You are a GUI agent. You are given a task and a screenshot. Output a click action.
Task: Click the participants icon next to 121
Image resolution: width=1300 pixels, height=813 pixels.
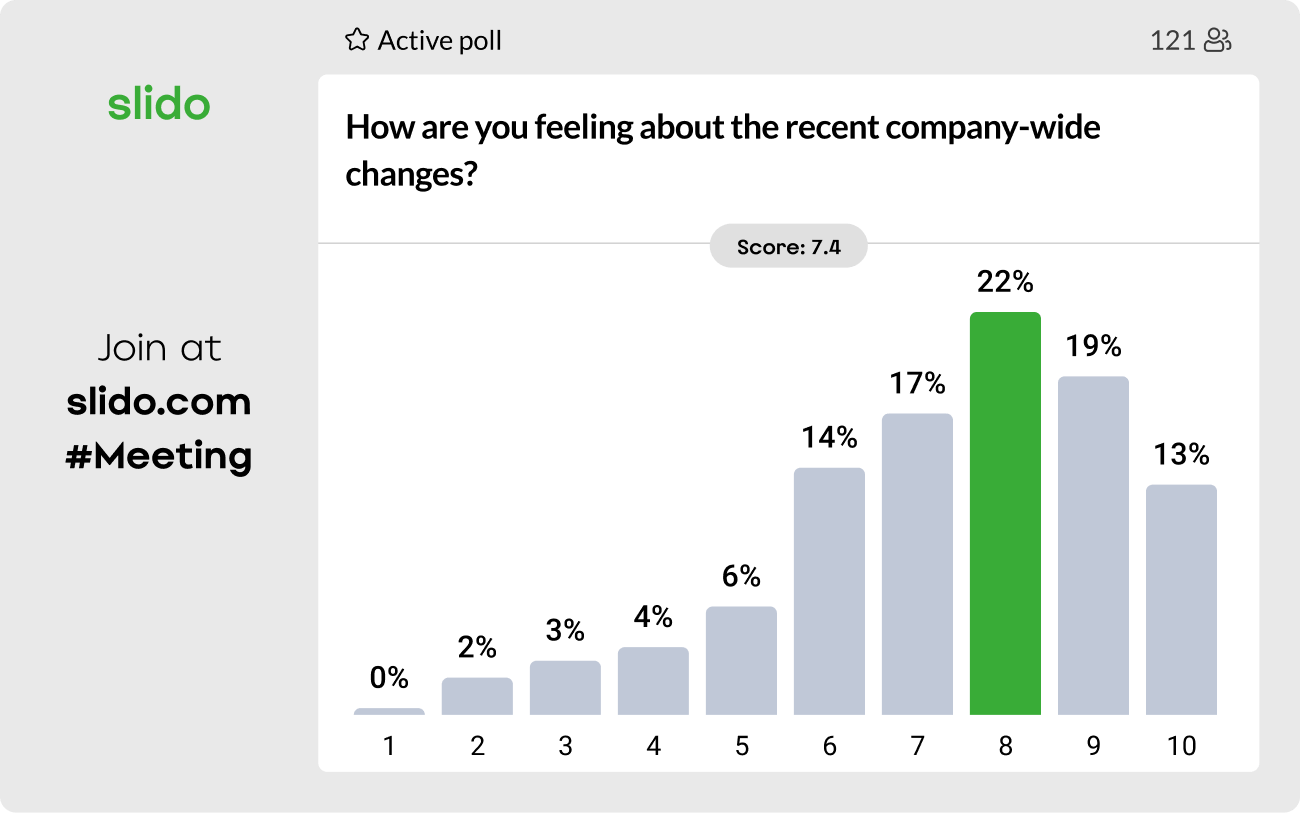[1217, 41]
